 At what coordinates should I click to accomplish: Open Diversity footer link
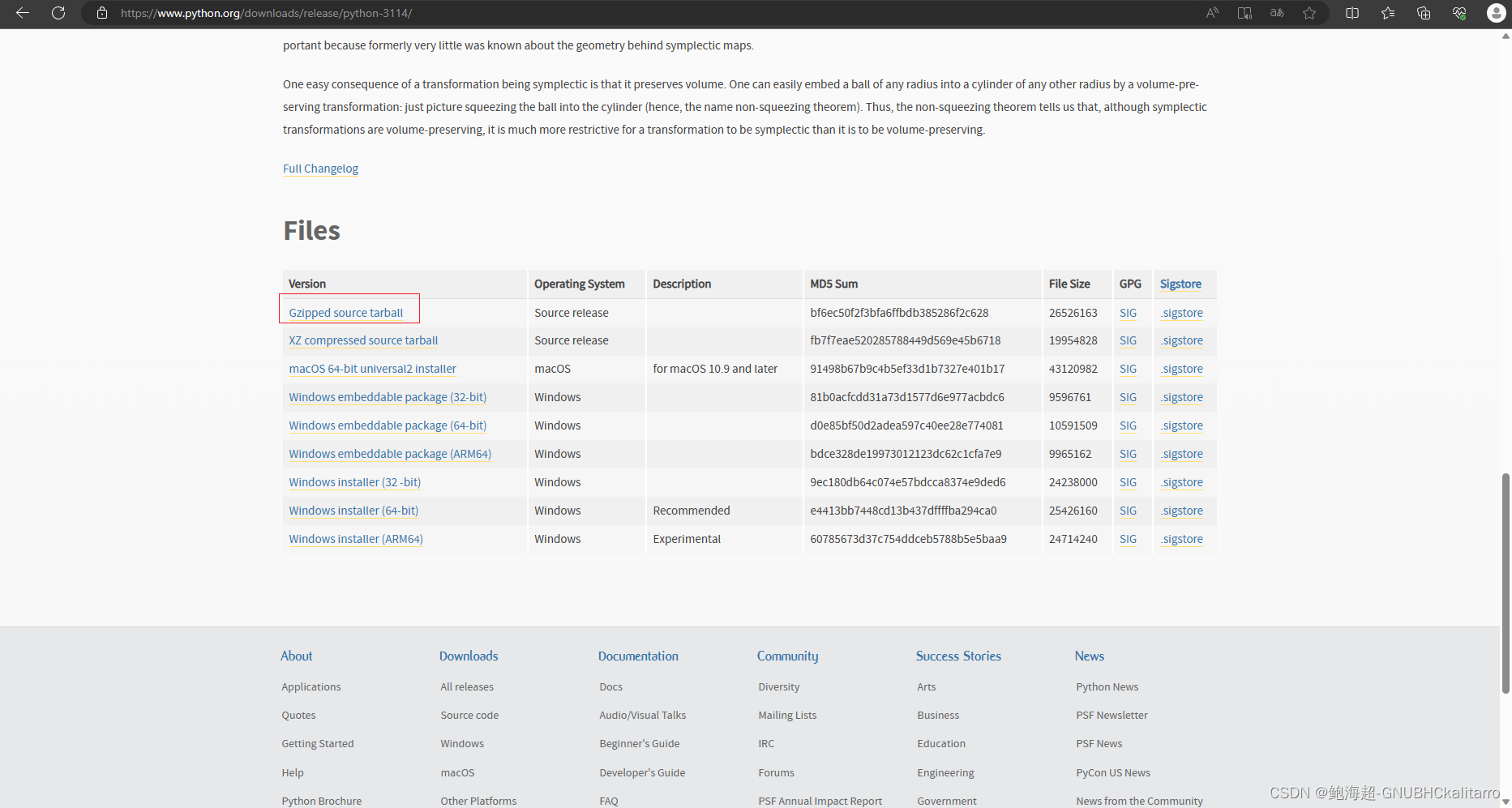click(779, 686)
